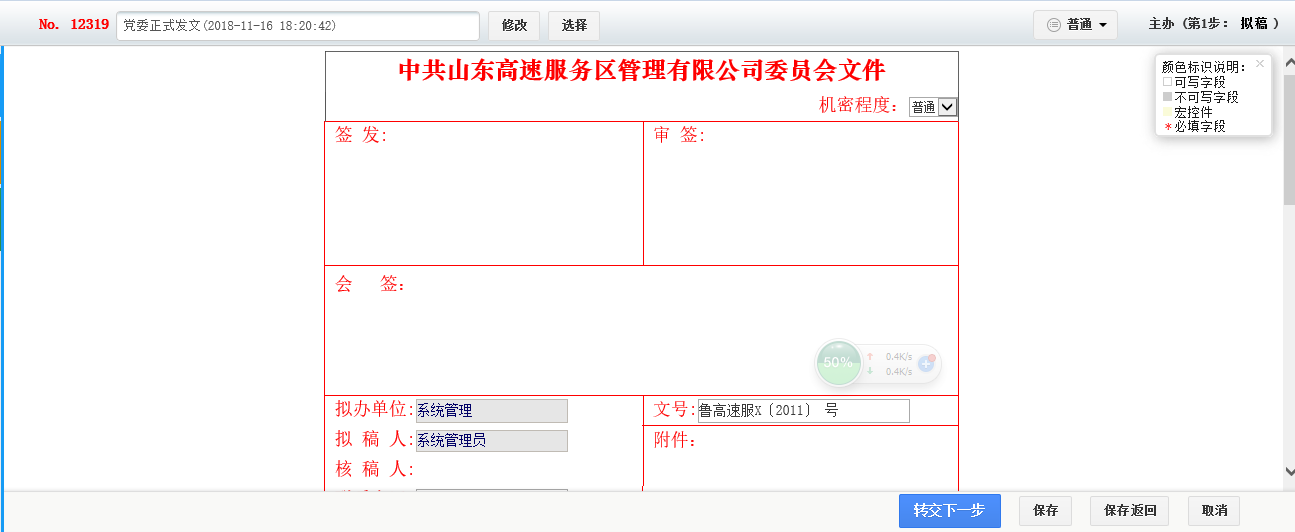Click the 文号 input field
The width and height of the screenshot is (1295, 532).
coord(803,411)
